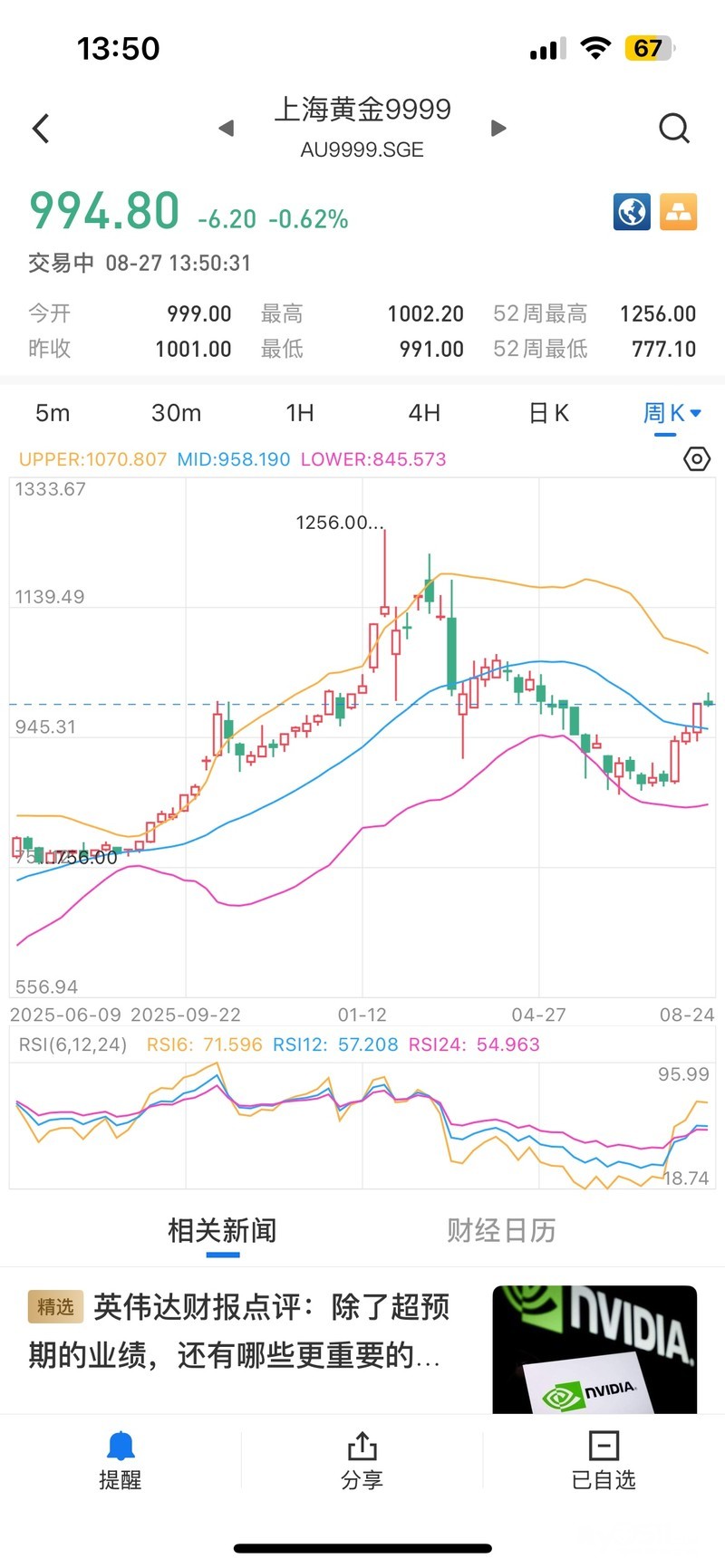Go to previous symbol with left triangle

click(x=227, y=129)
